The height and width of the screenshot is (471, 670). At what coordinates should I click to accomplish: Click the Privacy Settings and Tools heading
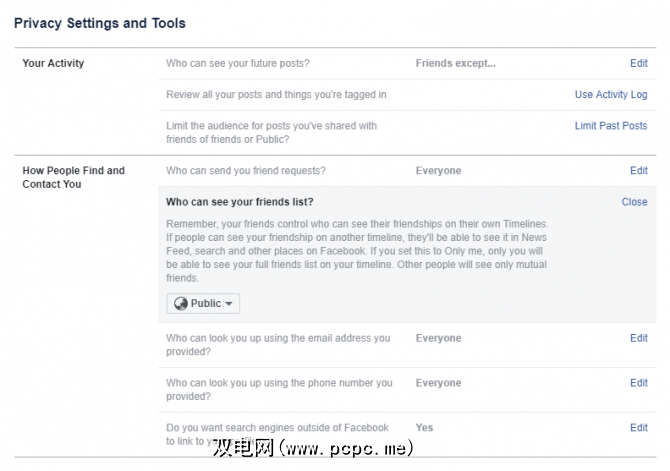pos(99,23)
